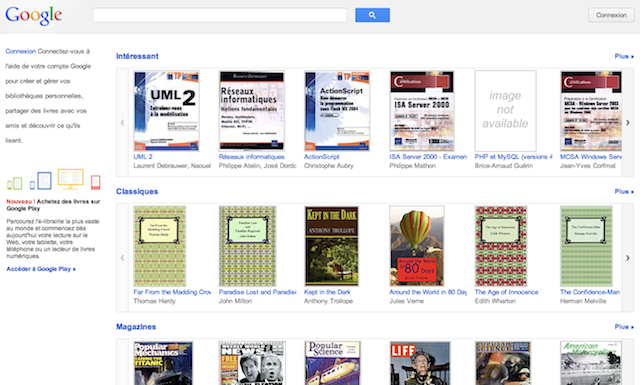Viewport: 640px width, 385px height.
Task: Open Far From the Madding Crowd cover
Action: (160, 246)
